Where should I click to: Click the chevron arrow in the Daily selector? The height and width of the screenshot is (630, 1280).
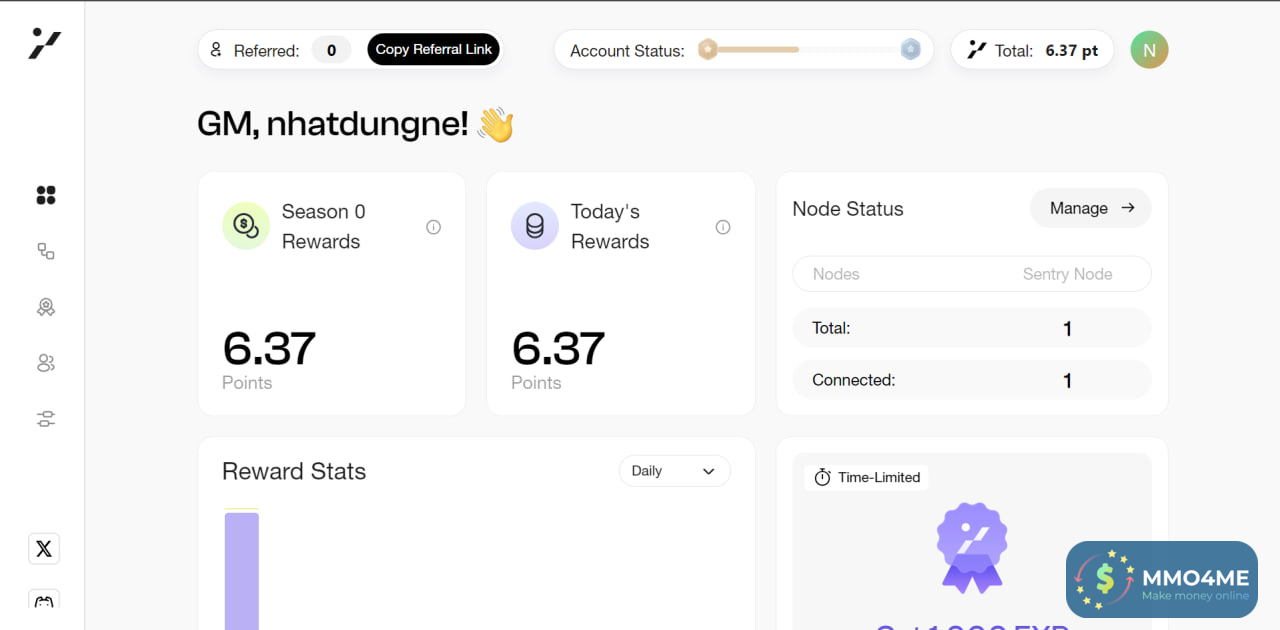coord(709,471)
